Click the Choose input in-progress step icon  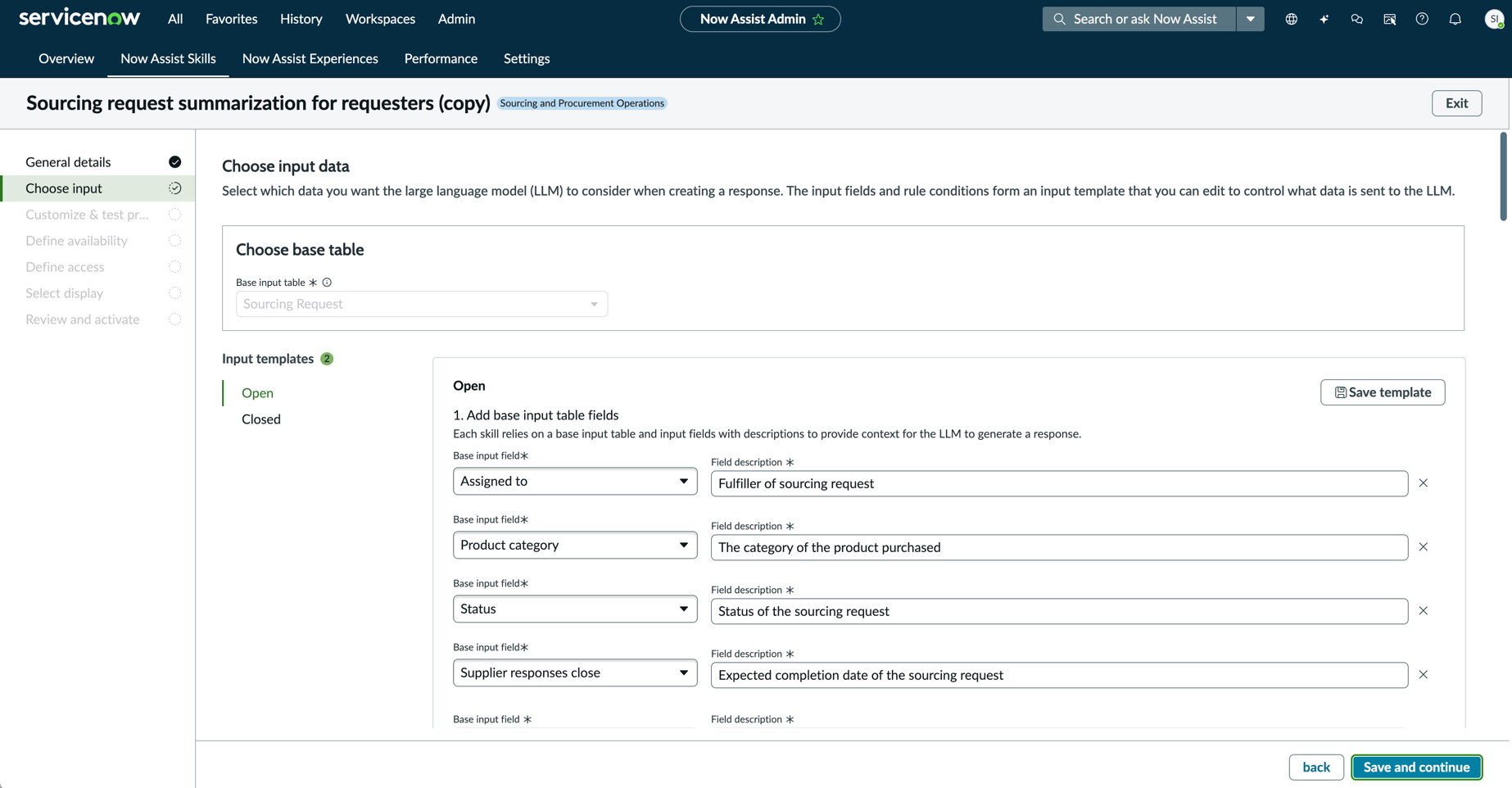(175, 188)
